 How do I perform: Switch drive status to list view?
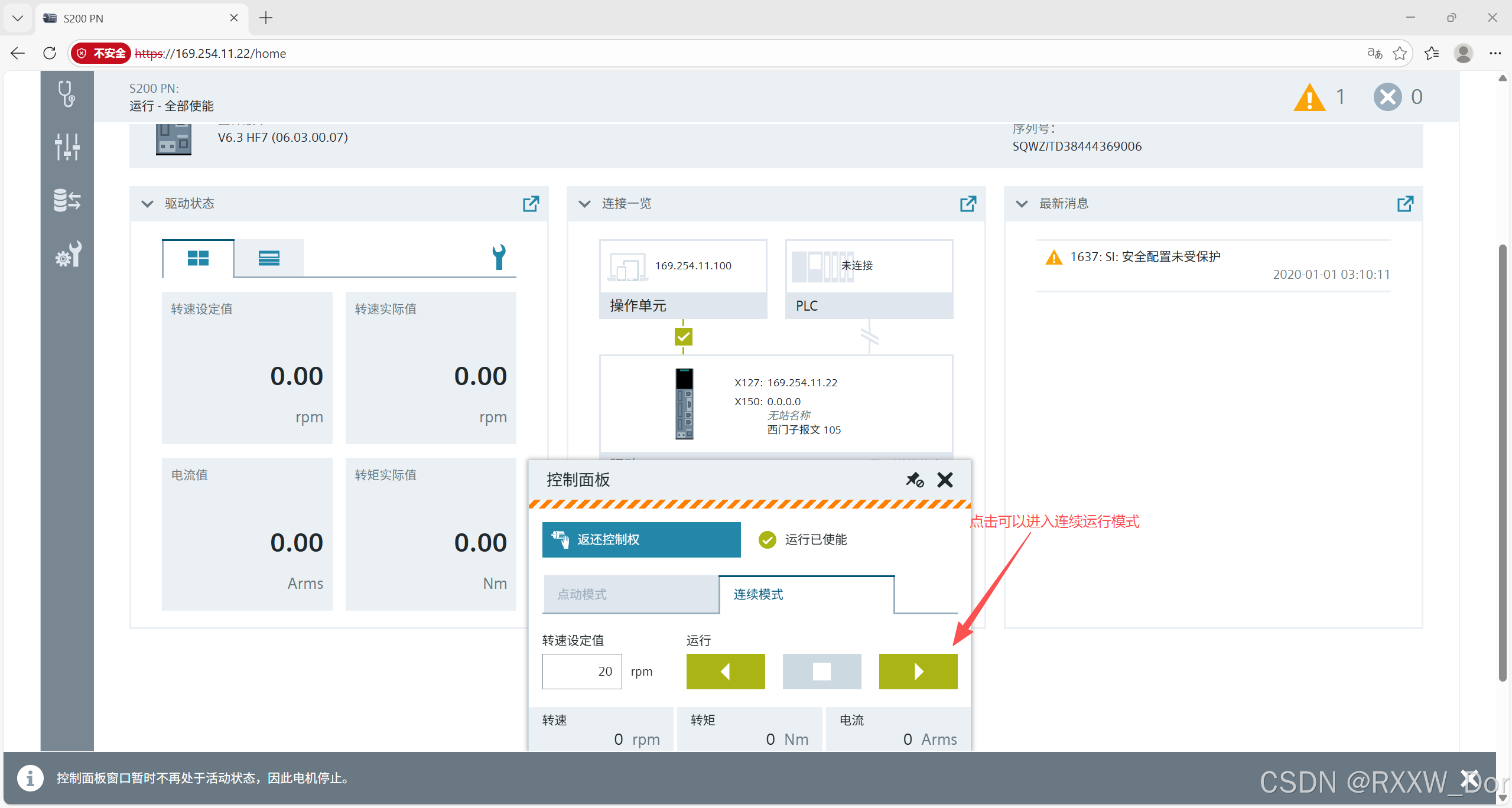[x=269, y=258]
